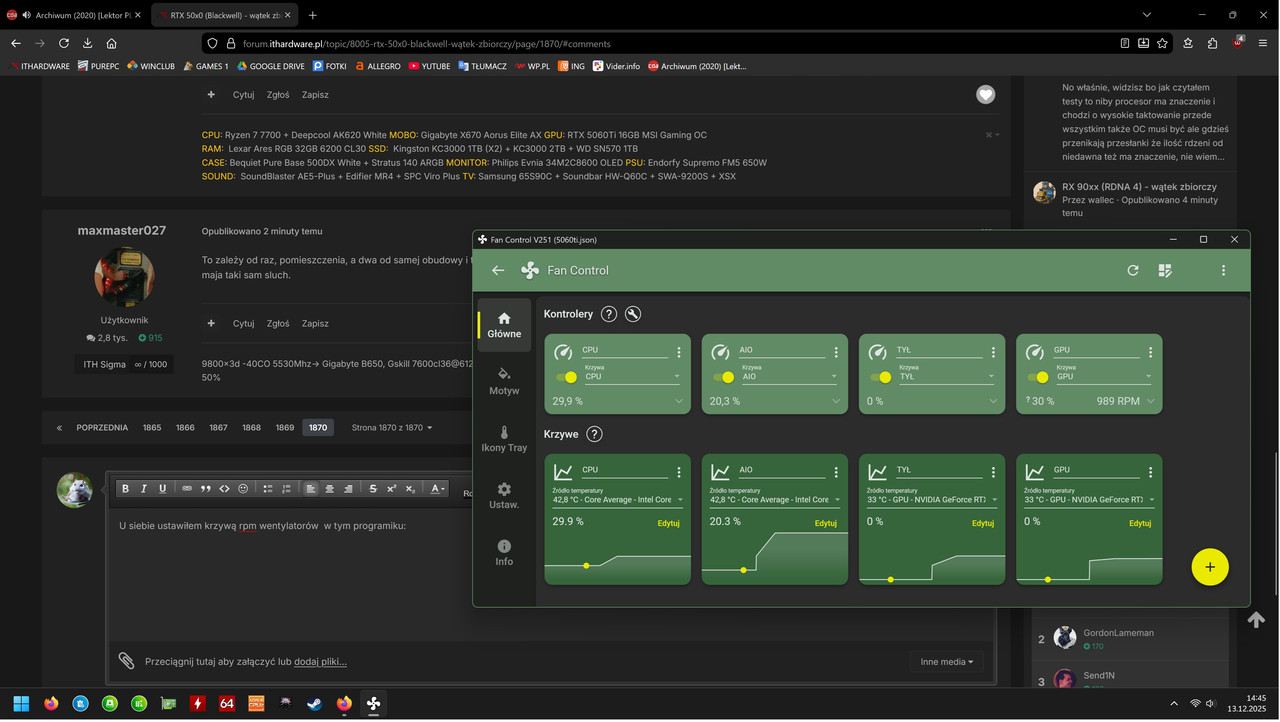Click Edytuj on the CPU curve card
The width and height of the screenshot is (1280, 722).
click(x=669, y=523)
